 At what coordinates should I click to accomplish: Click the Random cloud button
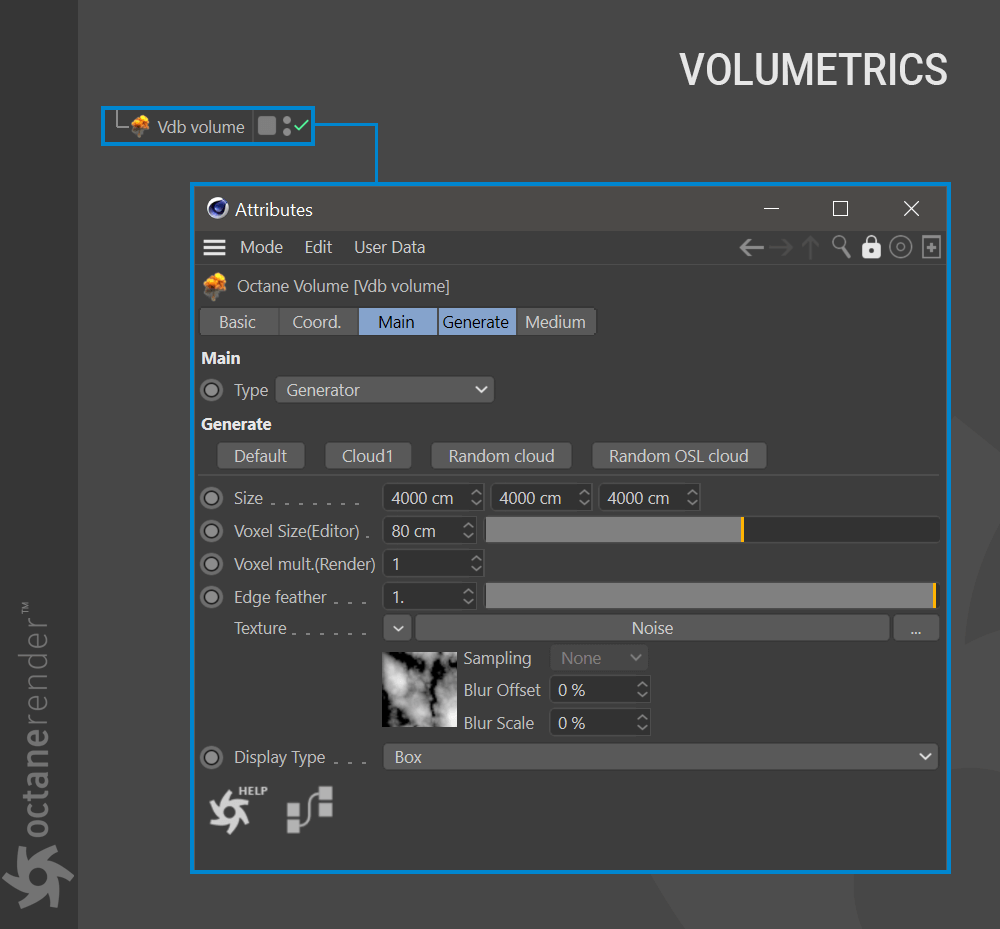pyautogui.click(x=501, y=456)
